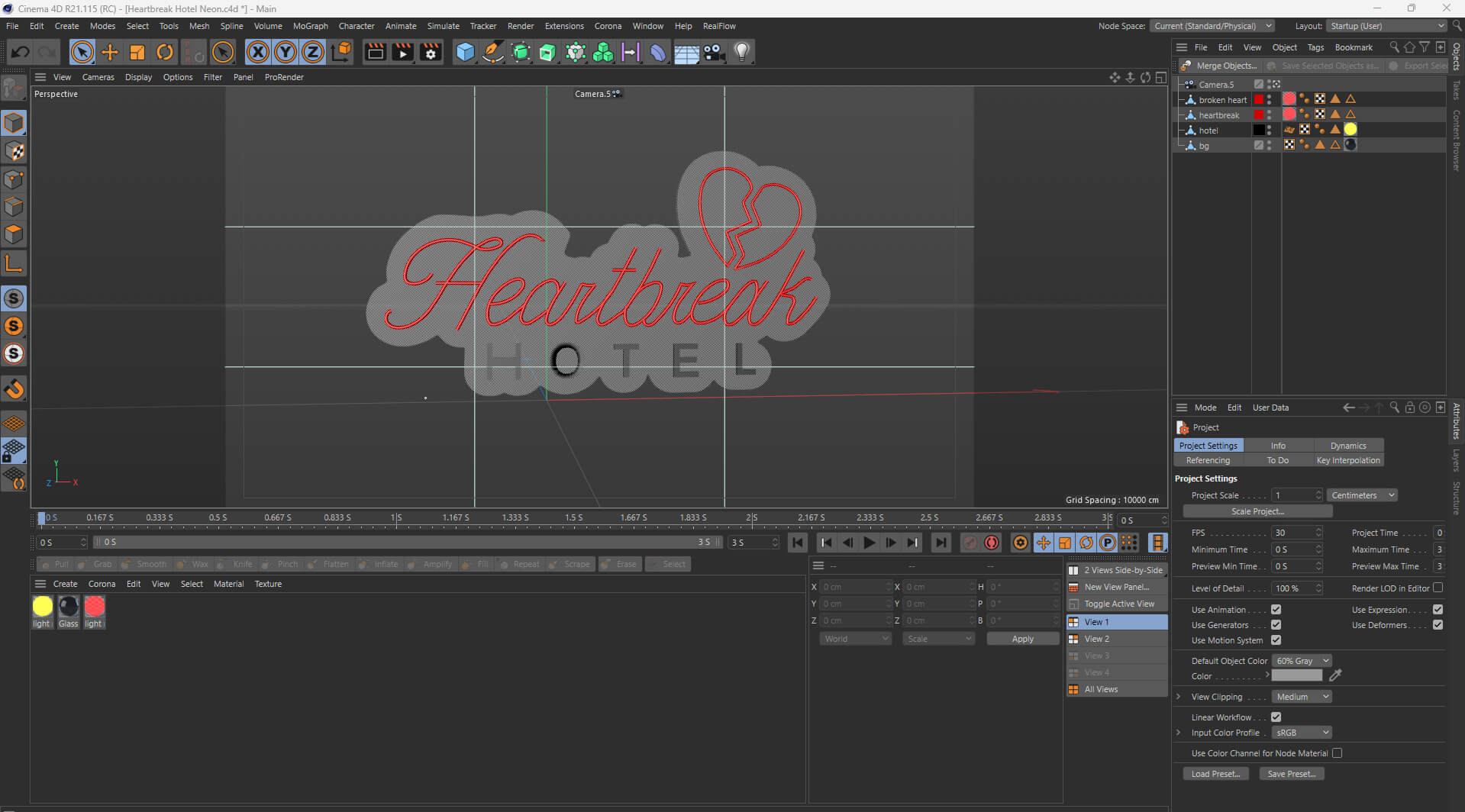
Task: Click the Coordinate System icon
Action: (342, 52)
